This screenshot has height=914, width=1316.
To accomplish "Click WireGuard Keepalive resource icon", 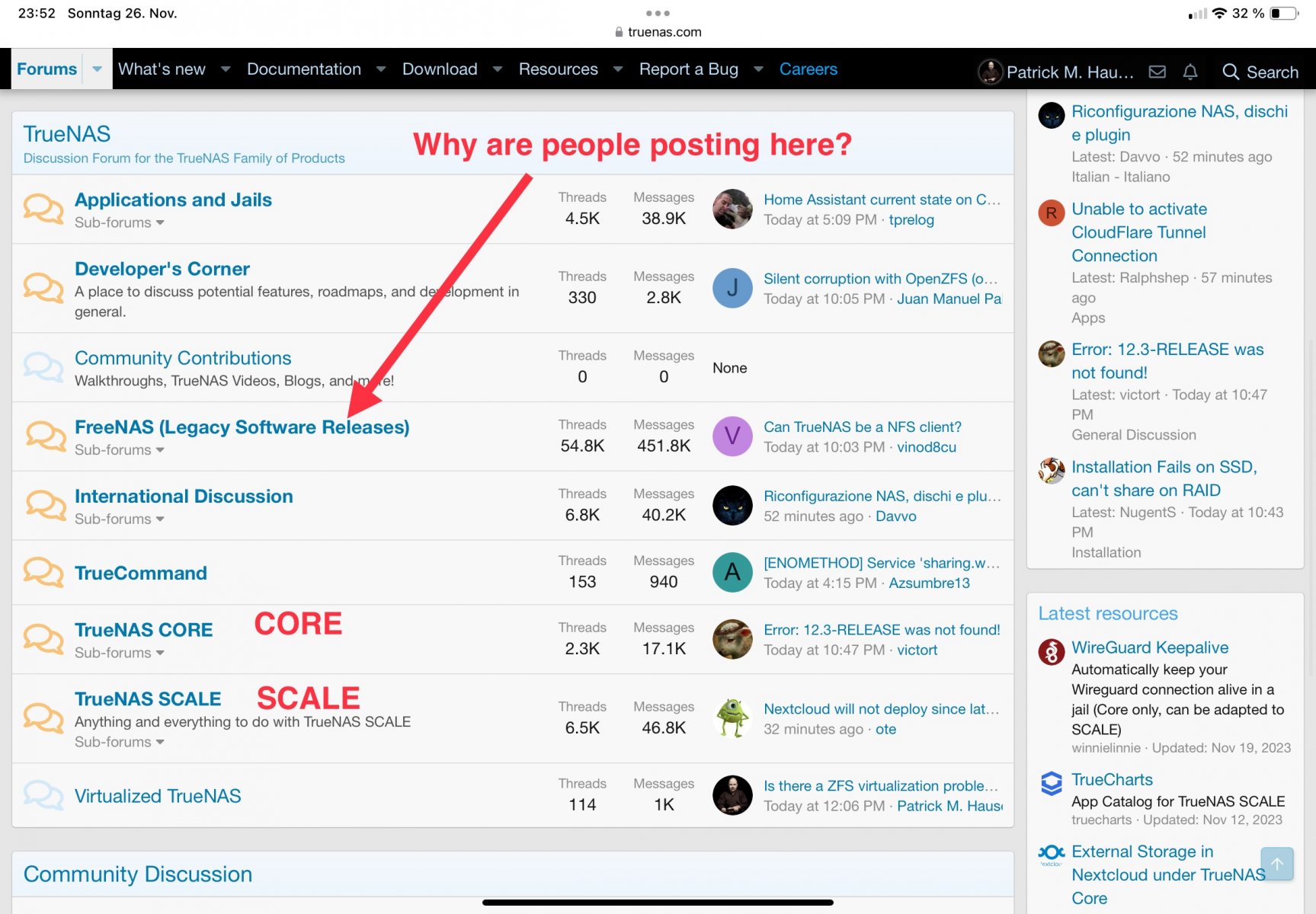I will point(1052,652).
